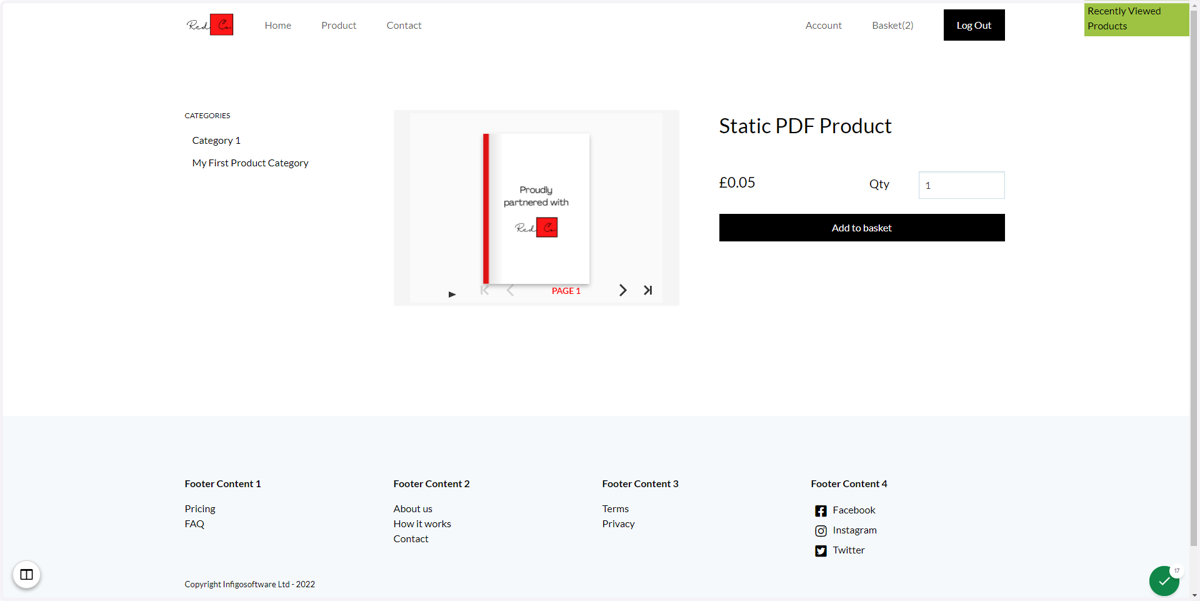
Task: Jump to first preview page
Action: (x=485, y=290)
